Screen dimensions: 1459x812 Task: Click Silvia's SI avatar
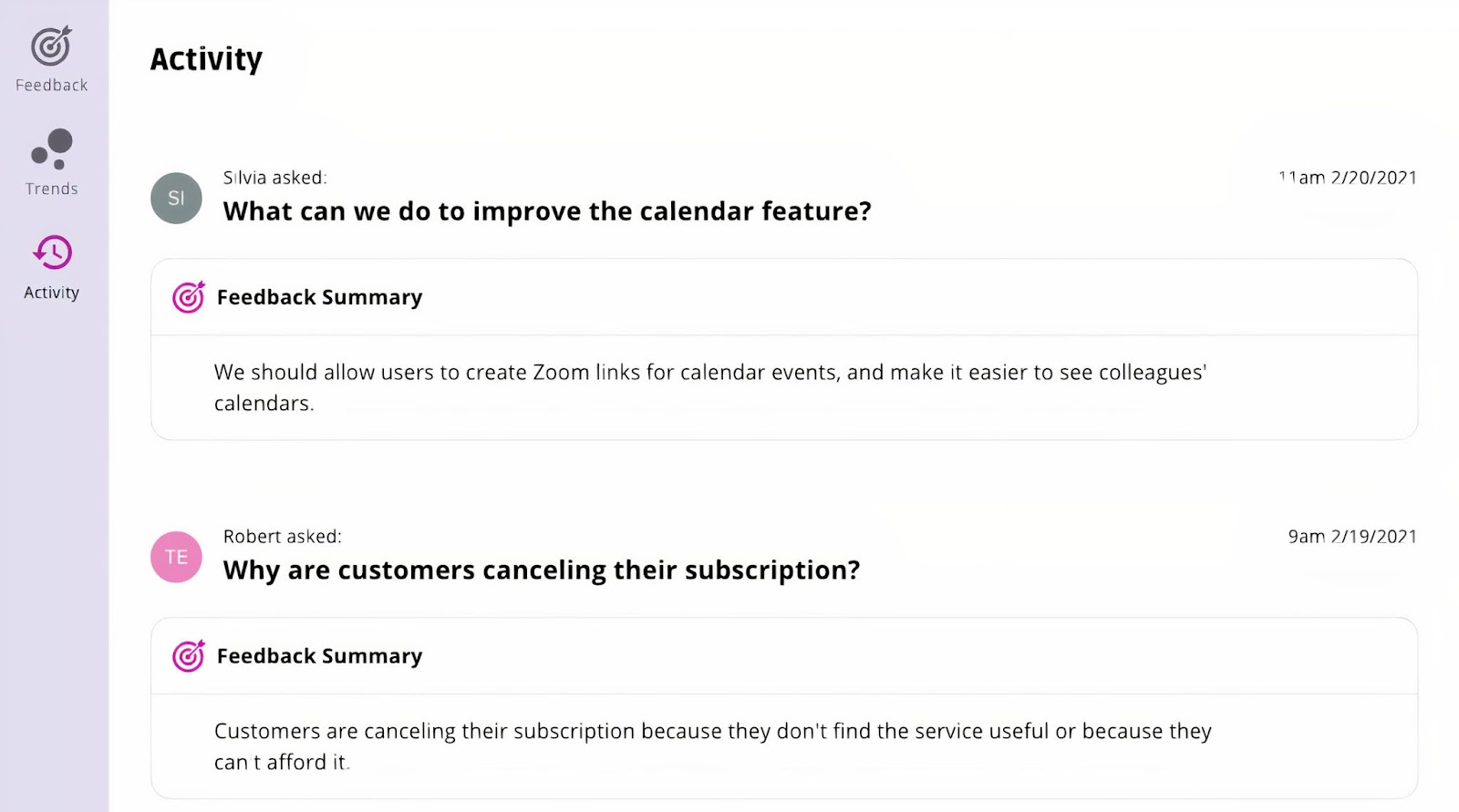176,198
